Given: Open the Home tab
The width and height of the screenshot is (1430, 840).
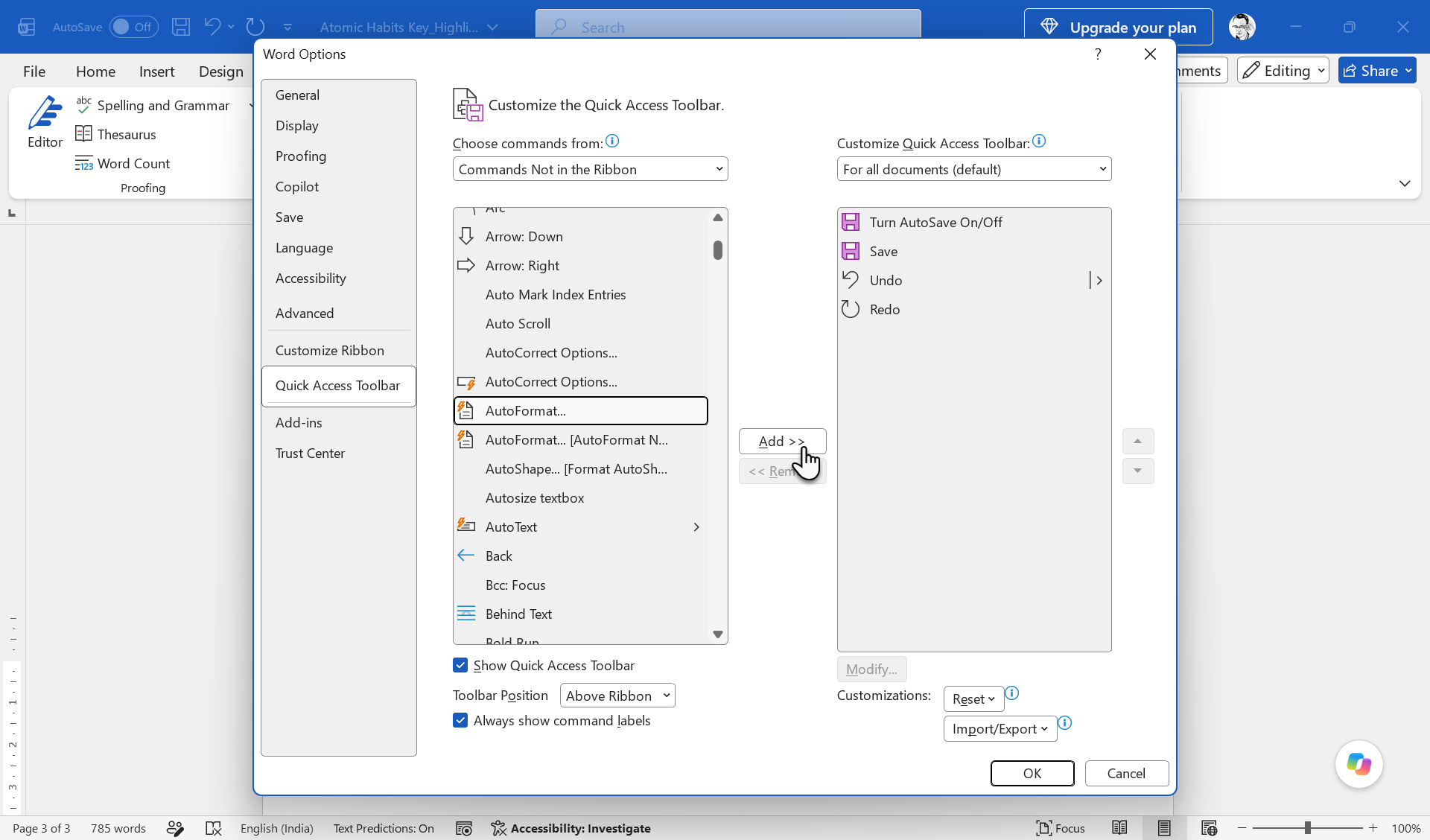Looking at the screenshot, I should point(95,71).
